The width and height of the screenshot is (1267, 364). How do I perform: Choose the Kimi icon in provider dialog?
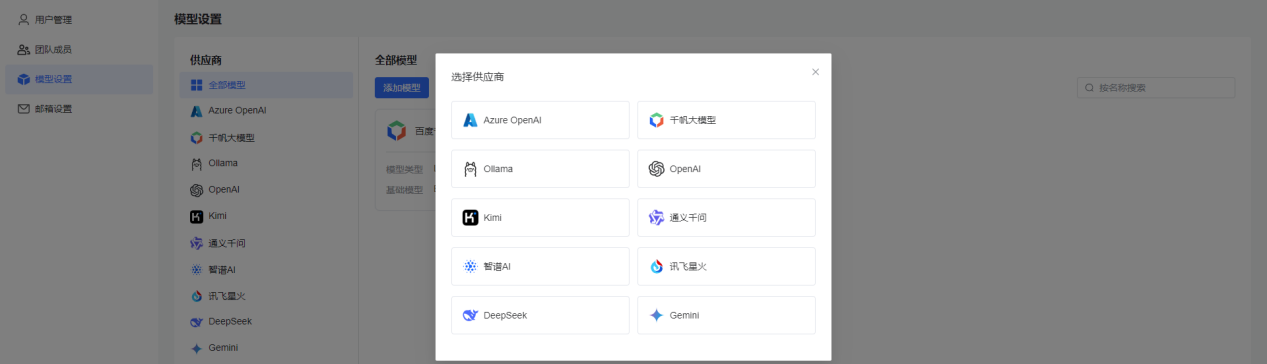pos(470,217)
